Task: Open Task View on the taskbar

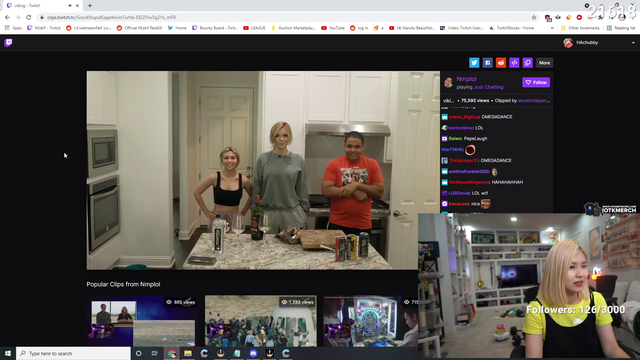Action: point(155,353)
